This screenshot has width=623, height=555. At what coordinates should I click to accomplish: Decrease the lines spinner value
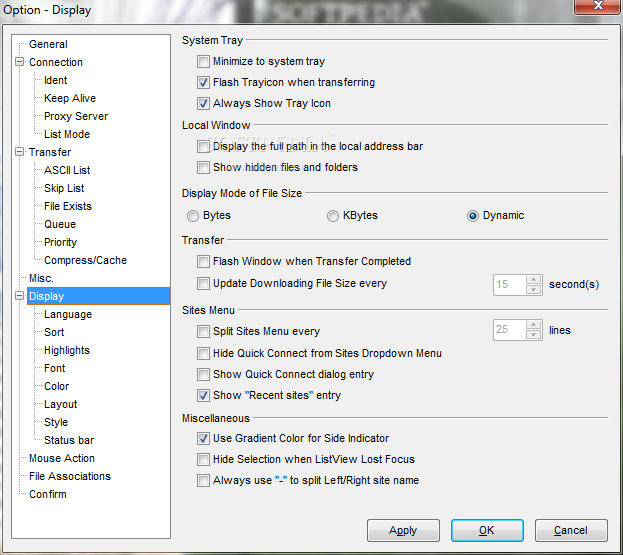(x=533, y=335)
